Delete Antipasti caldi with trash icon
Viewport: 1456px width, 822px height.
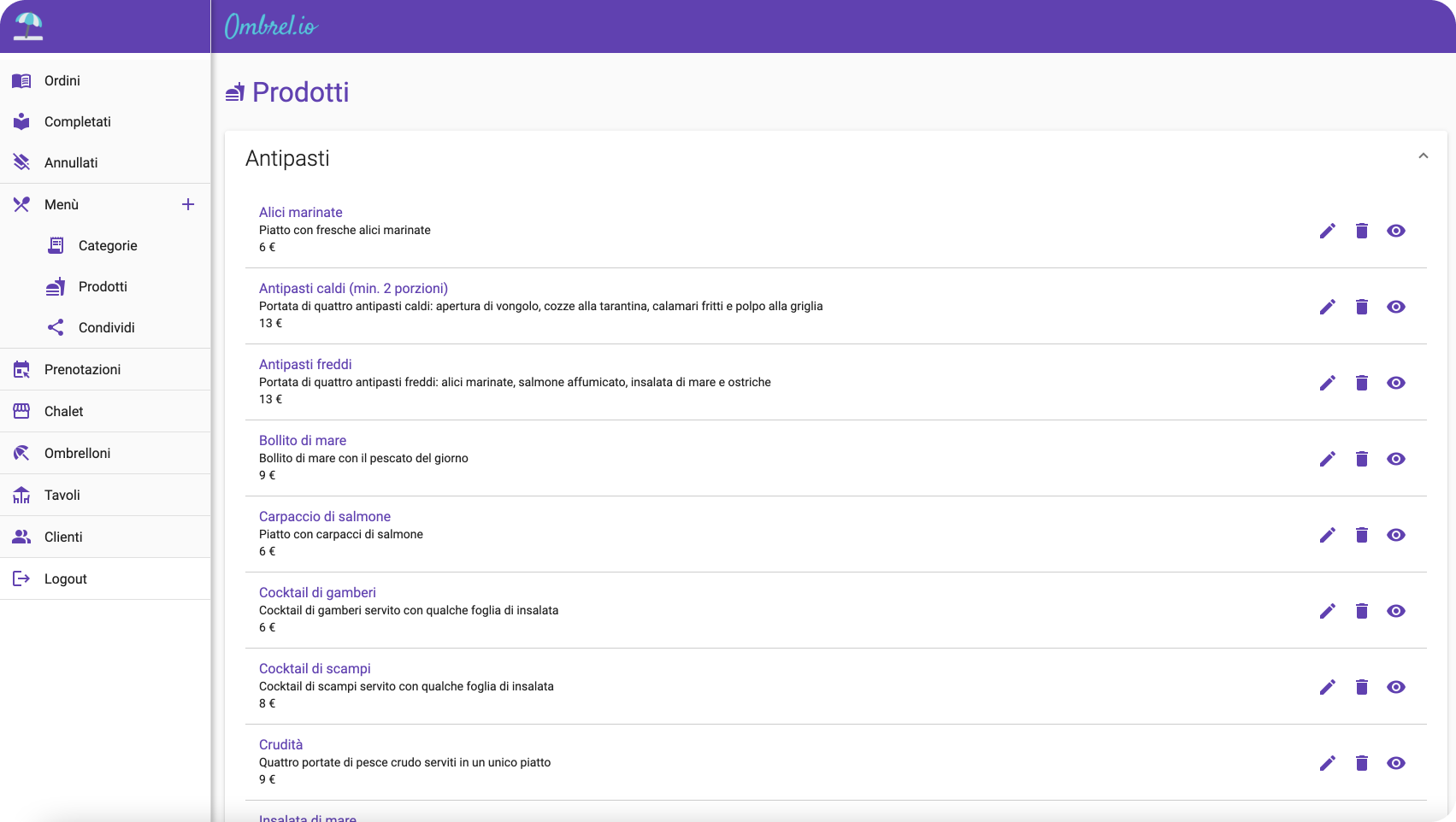click(x=1362, y=307)
